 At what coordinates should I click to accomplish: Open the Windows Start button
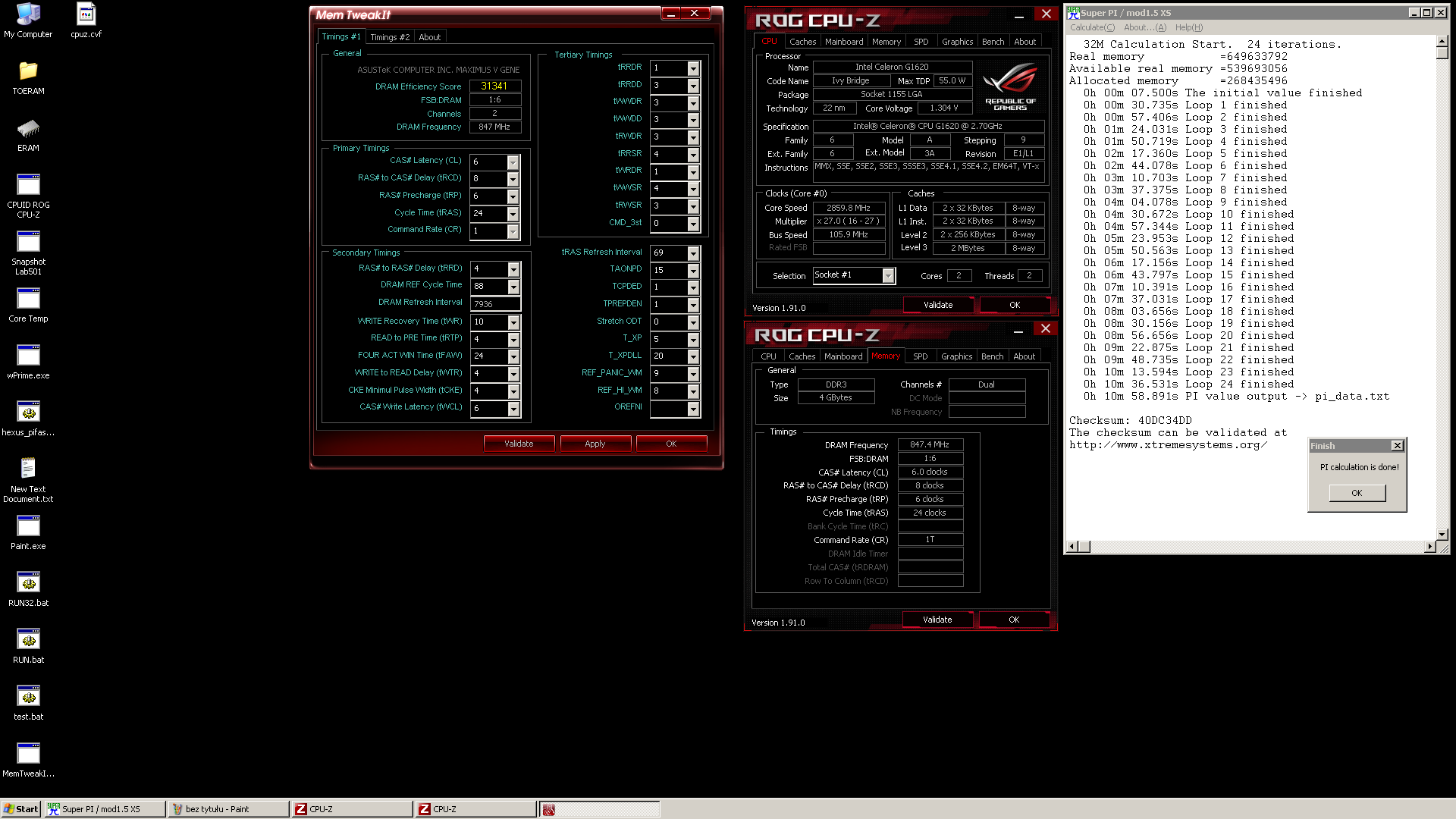pos(20,809)
